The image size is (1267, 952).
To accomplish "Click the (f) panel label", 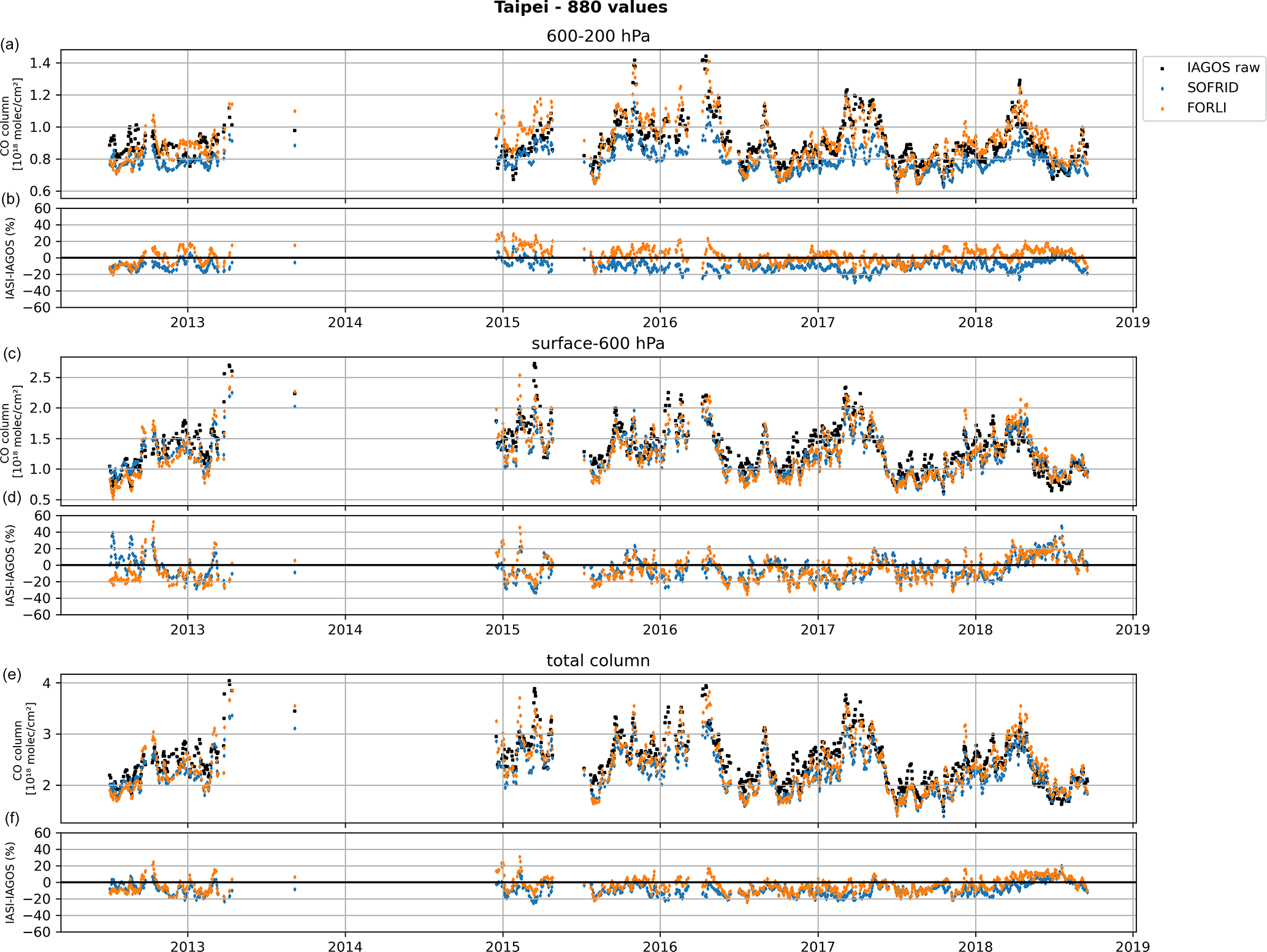I will tap(11, 818).
